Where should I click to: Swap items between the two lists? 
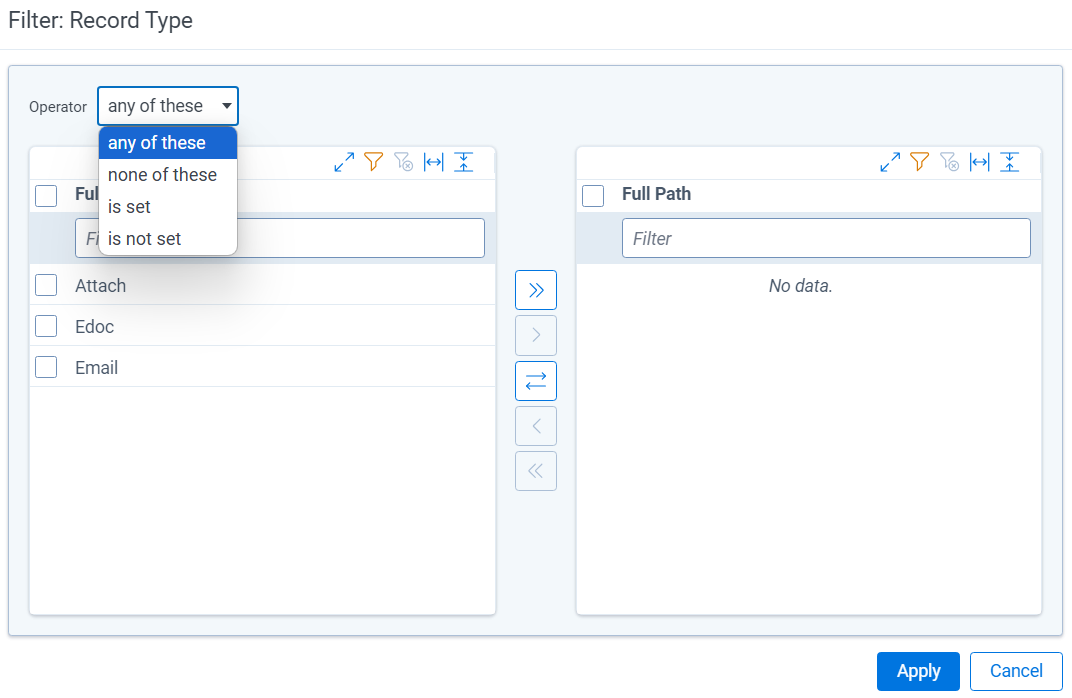point(536,381)
